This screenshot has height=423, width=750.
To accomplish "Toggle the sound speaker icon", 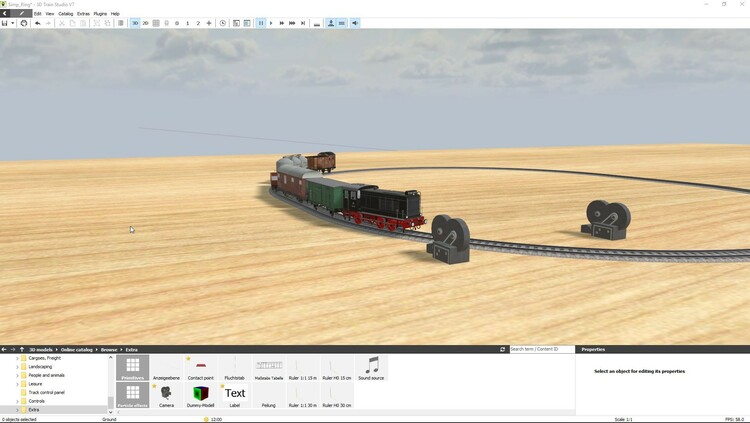I will [x=355, y=23].
